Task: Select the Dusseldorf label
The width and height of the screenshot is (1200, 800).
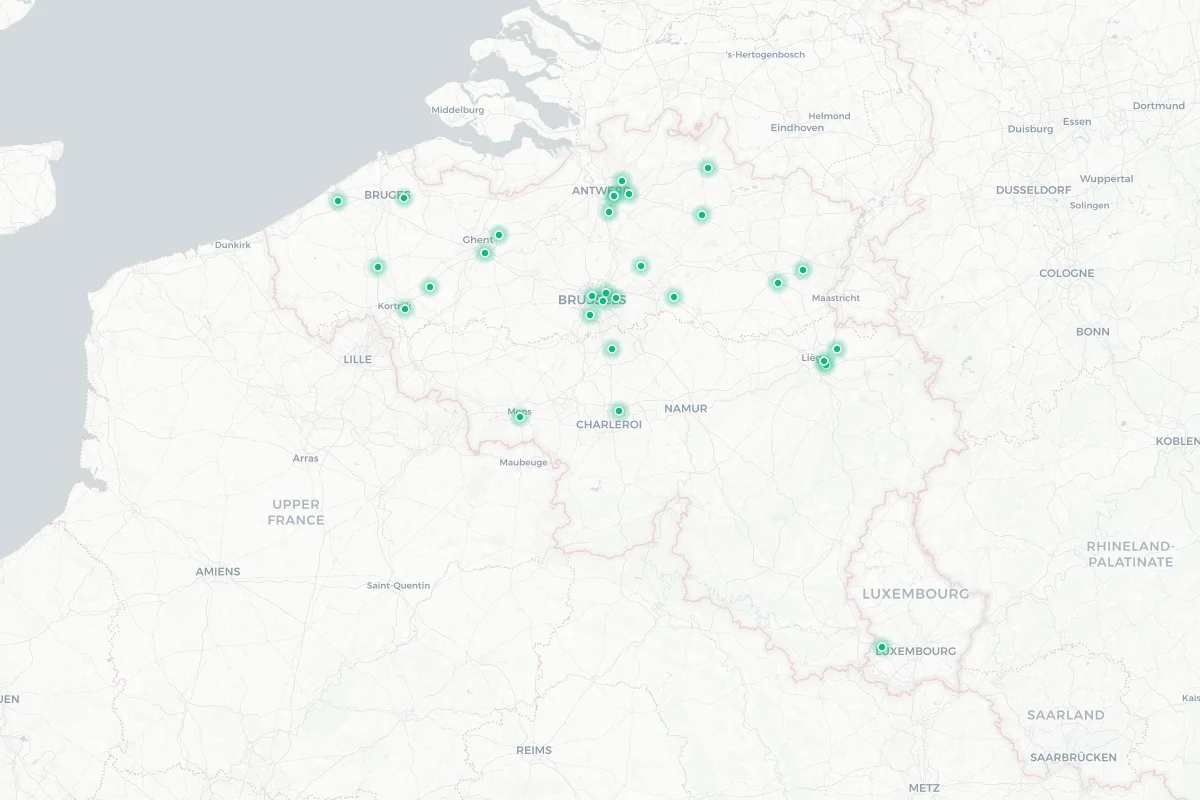Action: pyautogui.click(x=1033, y=189)
